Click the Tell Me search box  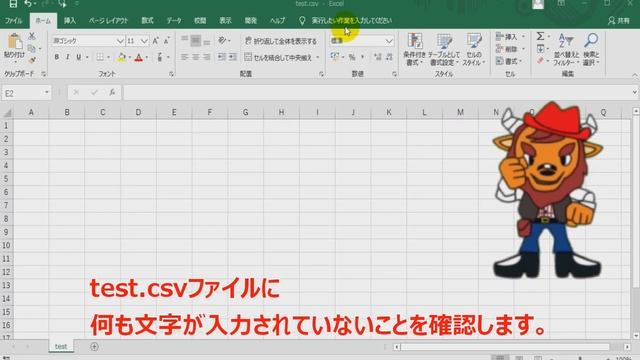click(346, 20)
